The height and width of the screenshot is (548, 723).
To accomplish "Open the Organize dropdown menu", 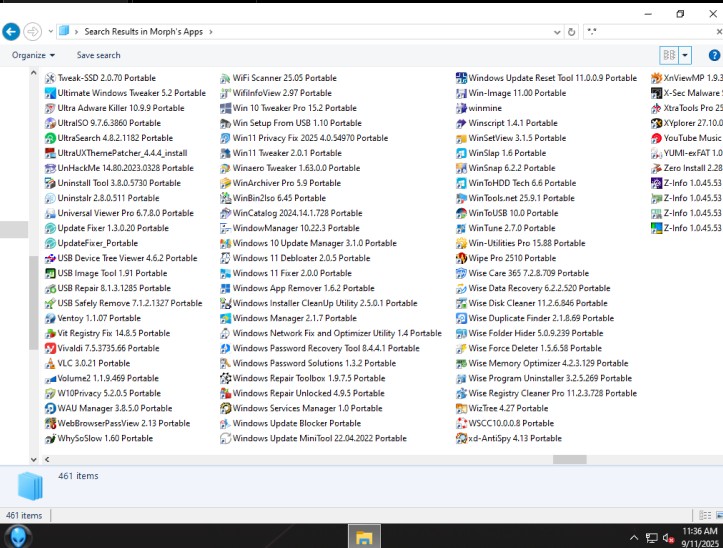I will [33, 55].
